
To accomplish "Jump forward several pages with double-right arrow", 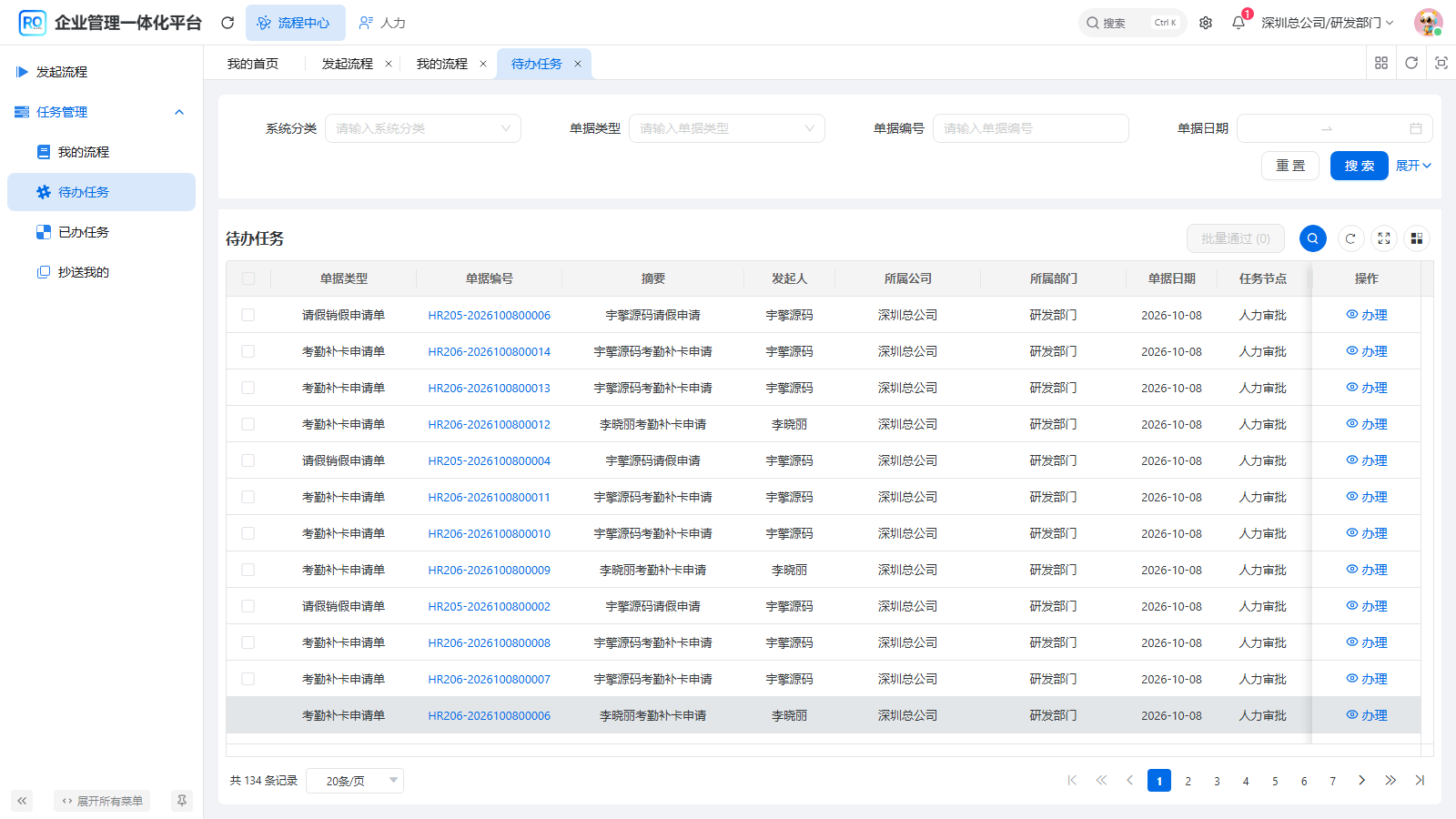I will pos(1390,780).
